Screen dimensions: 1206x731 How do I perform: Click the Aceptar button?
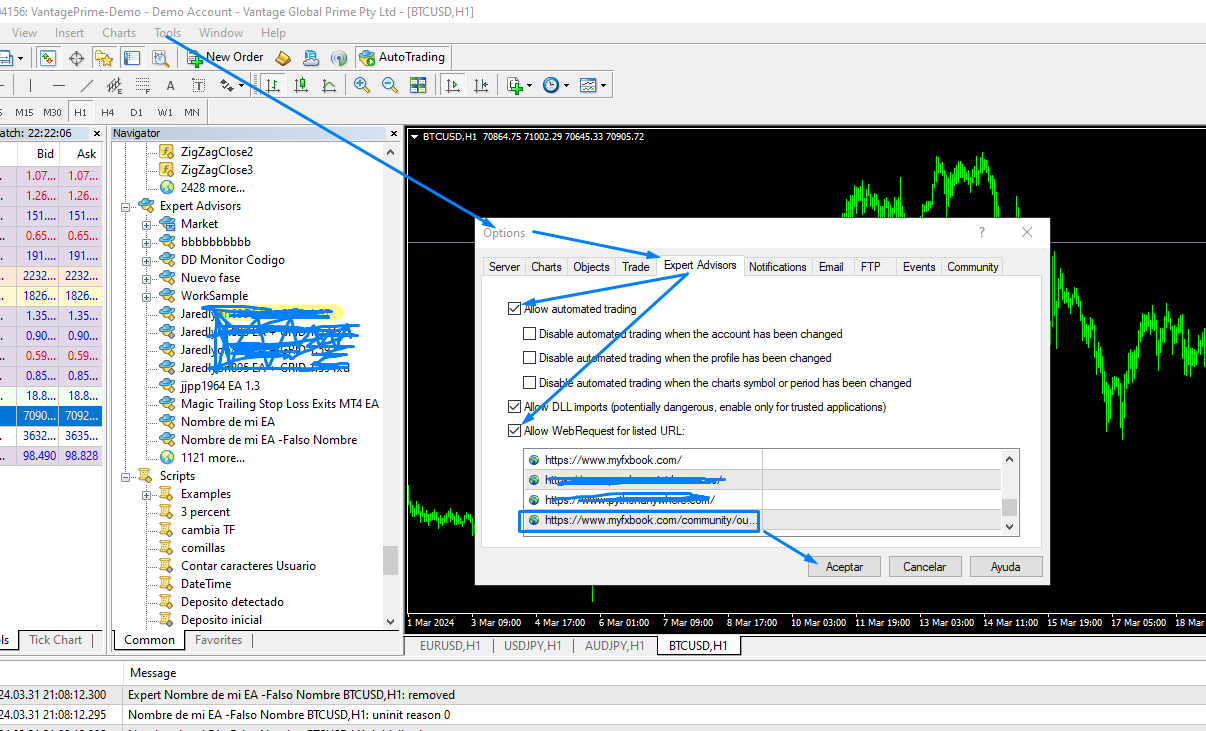pos(844,566)
